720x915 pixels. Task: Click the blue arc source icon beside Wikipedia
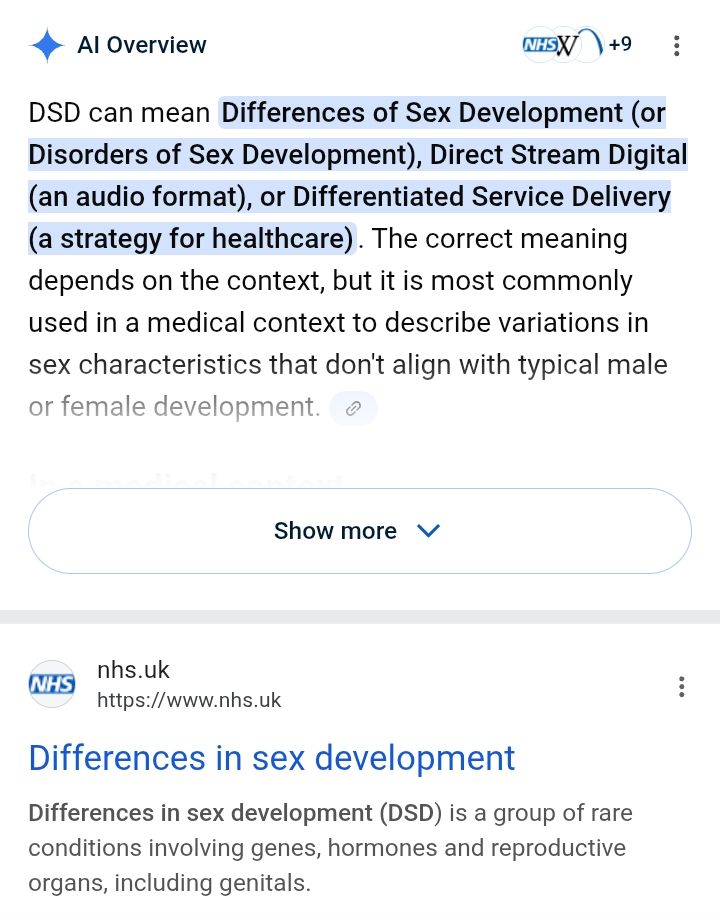[590, 45]
